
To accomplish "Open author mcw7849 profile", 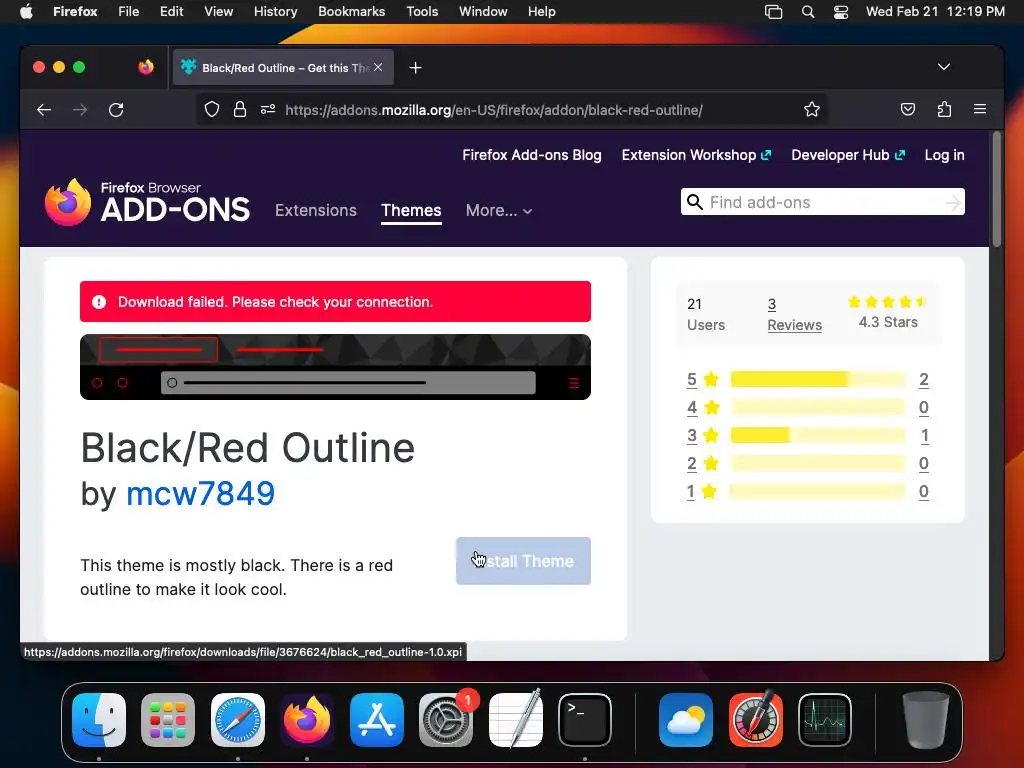I will (200, 493).
